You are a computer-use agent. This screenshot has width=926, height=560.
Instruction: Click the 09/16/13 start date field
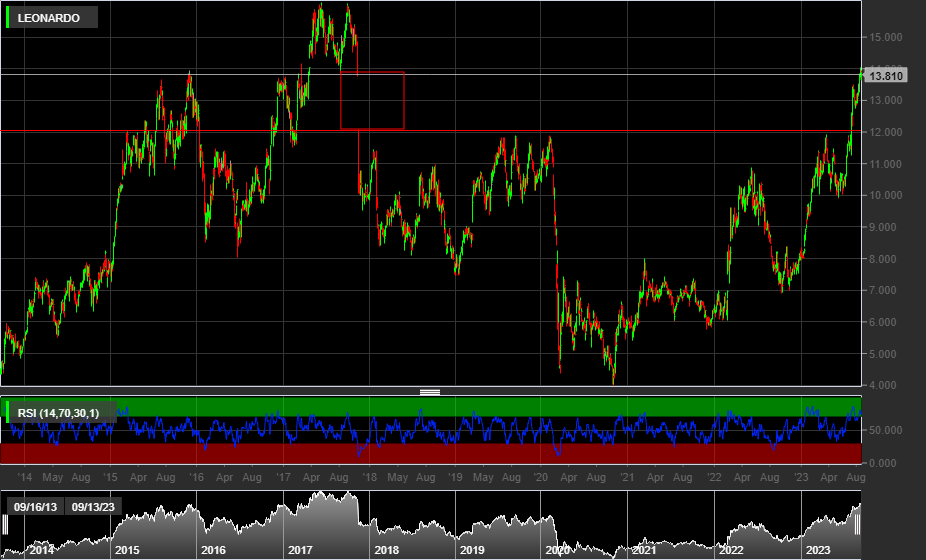(33, 507)
